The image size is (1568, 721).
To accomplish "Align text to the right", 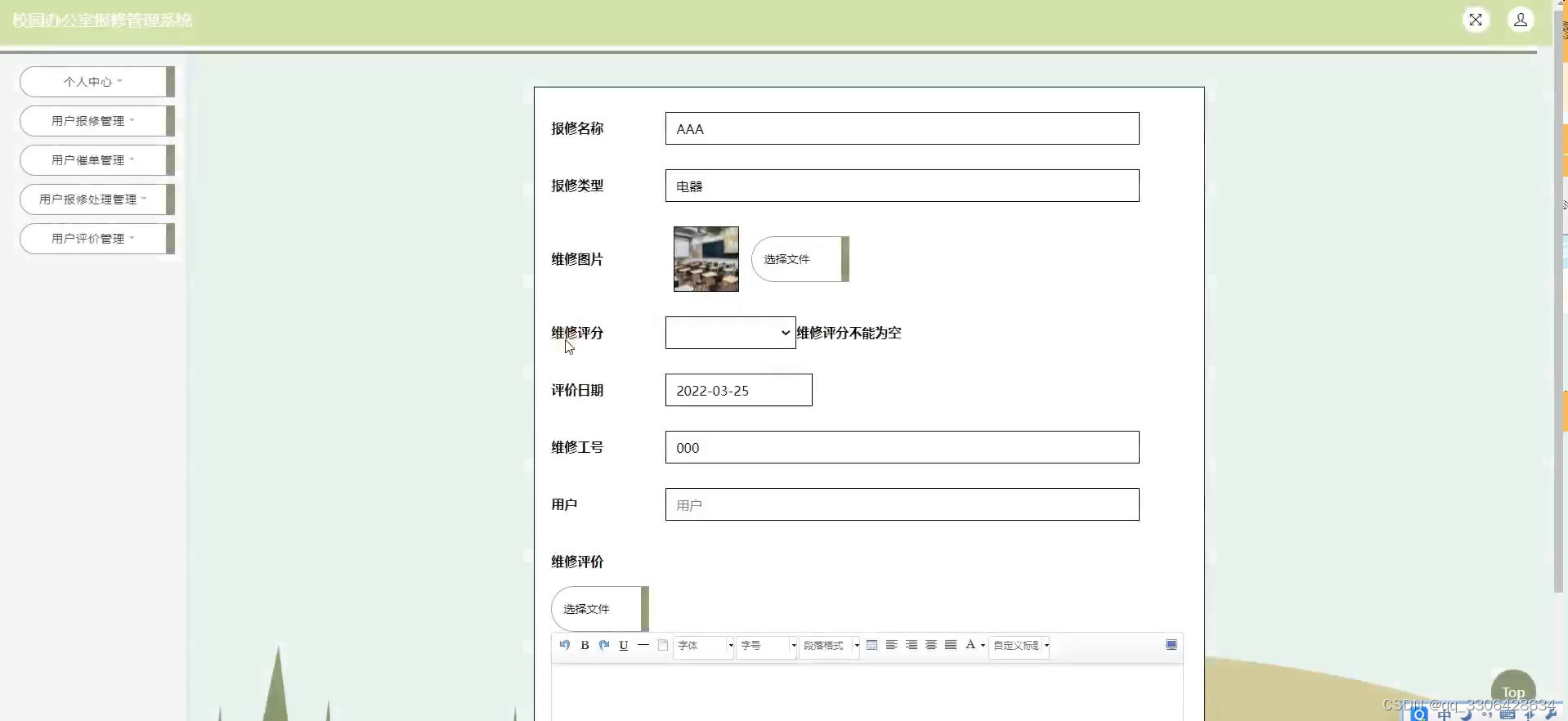I will click(x=912, y=645).
